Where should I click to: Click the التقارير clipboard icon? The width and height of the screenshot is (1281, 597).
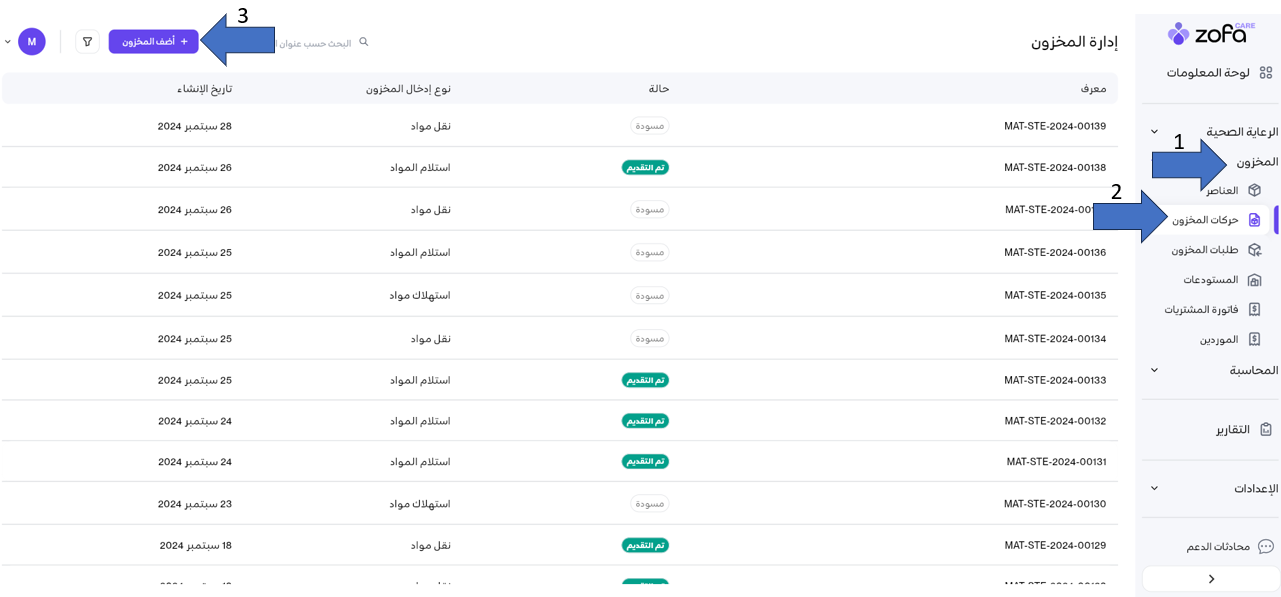(x=1265, y=429)
